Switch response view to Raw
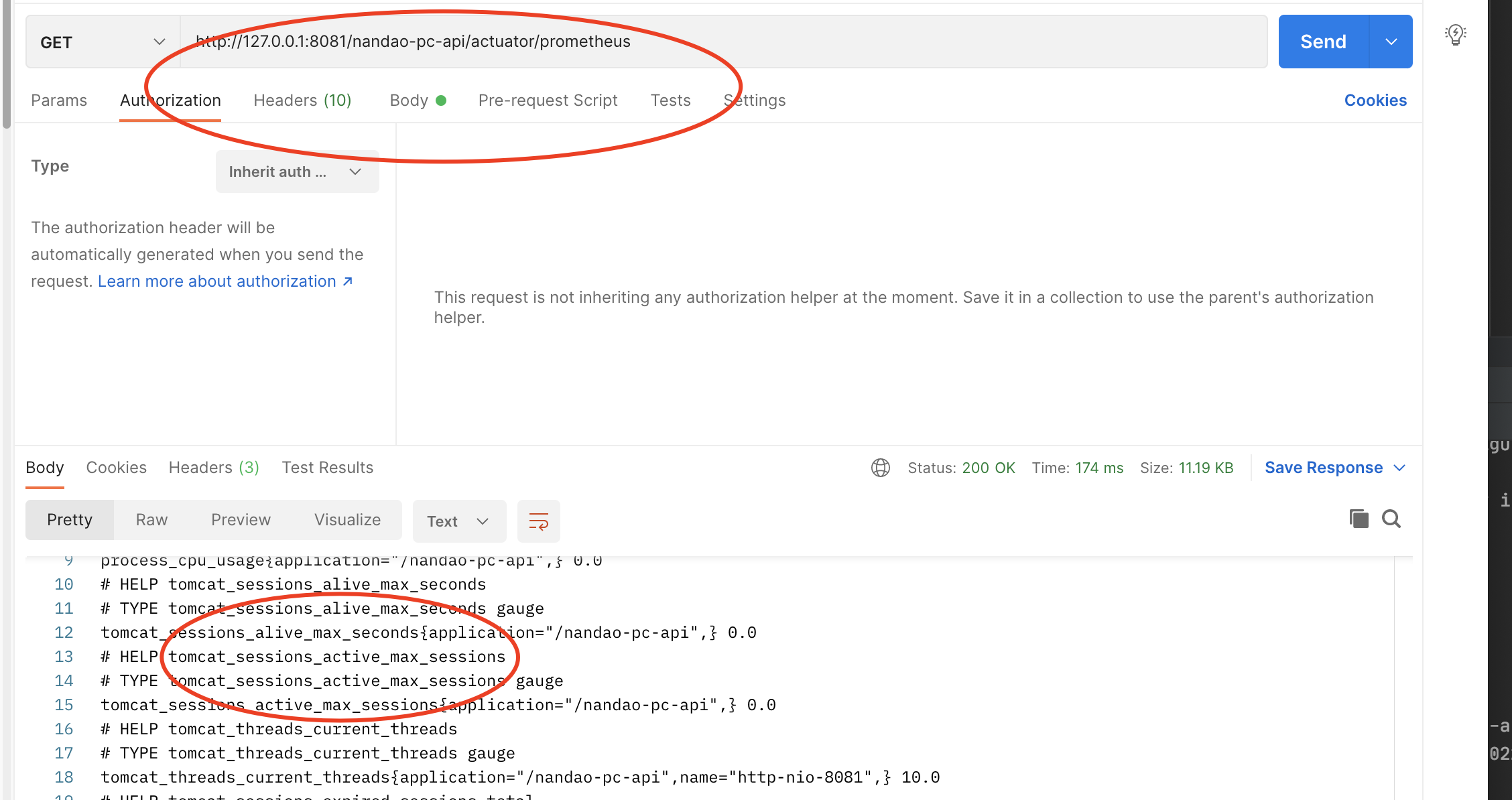The width and height of the screenshot is (1512, 800). click(x=151, y=519)
